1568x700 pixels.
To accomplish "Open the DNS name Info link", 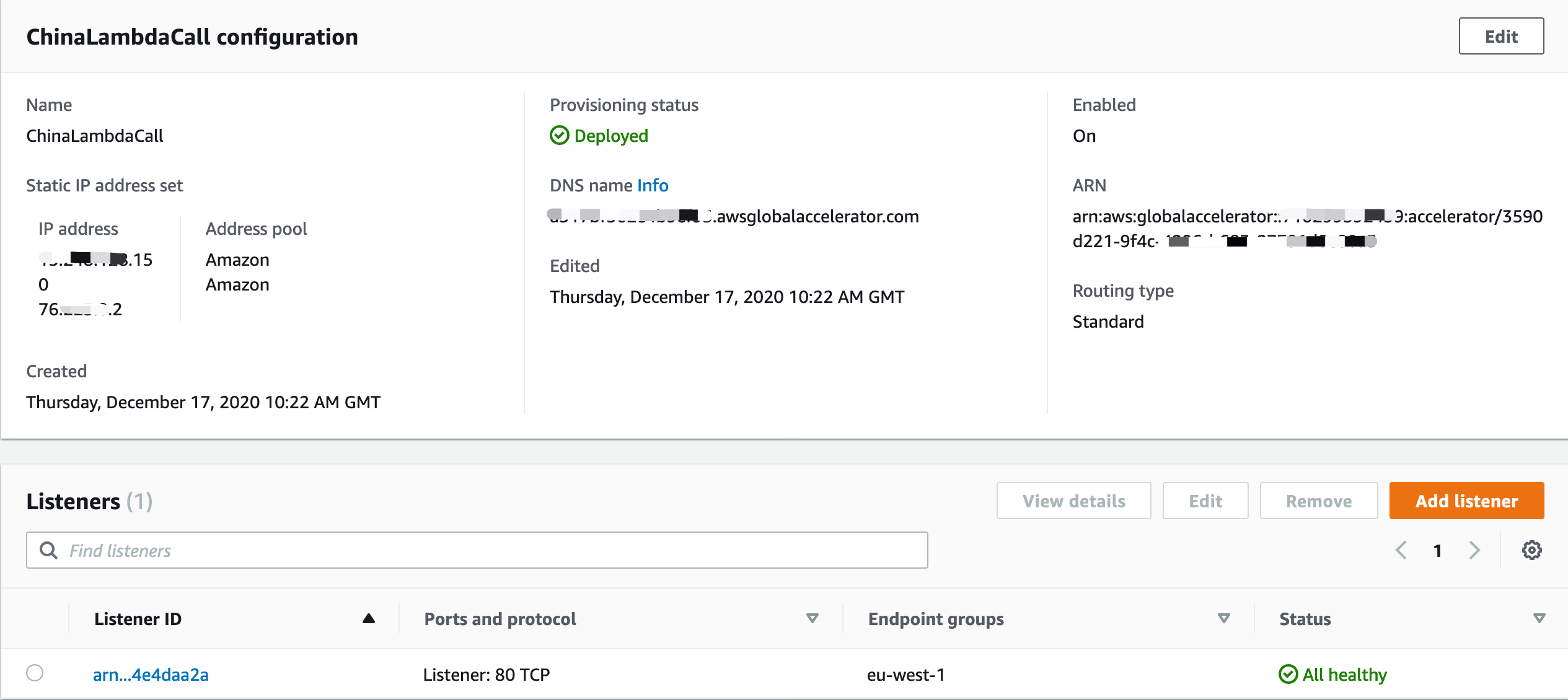I will pyautogui.click(x=653, y=185).
